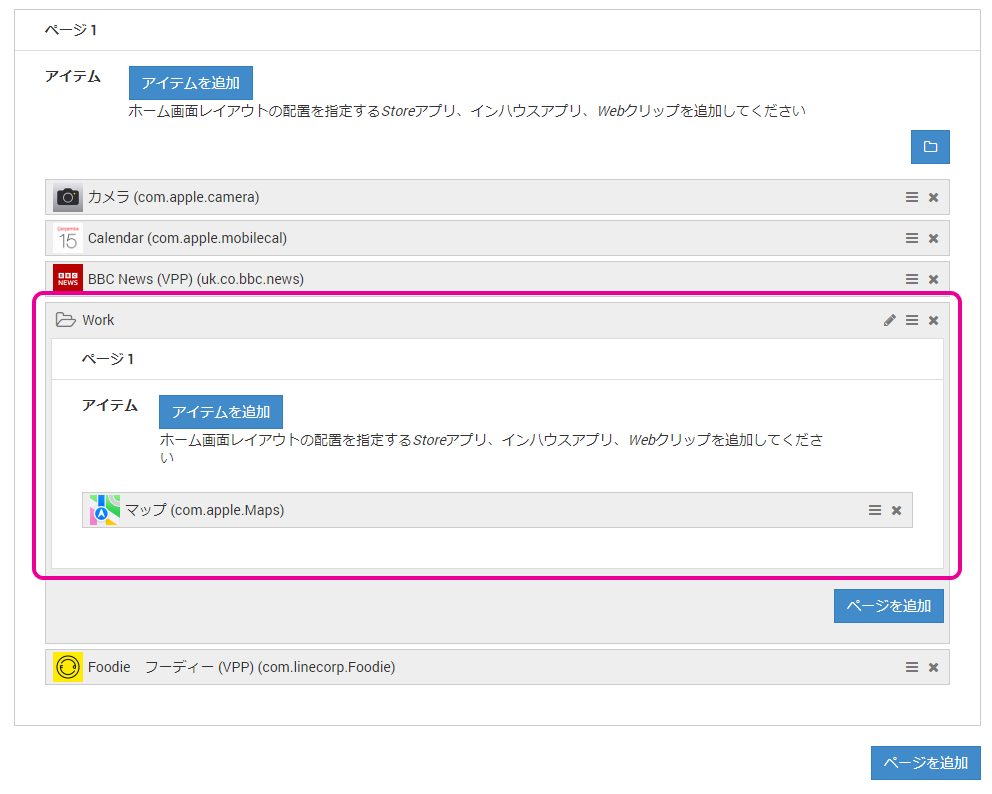Click the Work folder open icon

66,321
